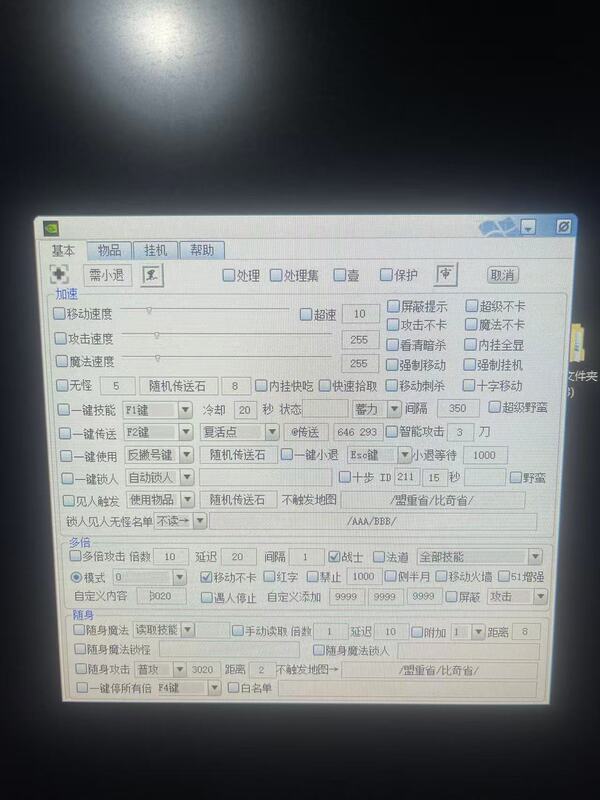Open the 复活点 dropdown

point(239,432)
